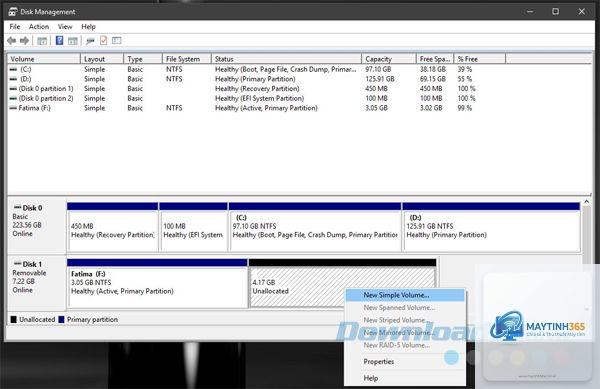The width and height of the screenshot is (600, 389).
Task: Sort by the % Free column header
Action: 480,59
